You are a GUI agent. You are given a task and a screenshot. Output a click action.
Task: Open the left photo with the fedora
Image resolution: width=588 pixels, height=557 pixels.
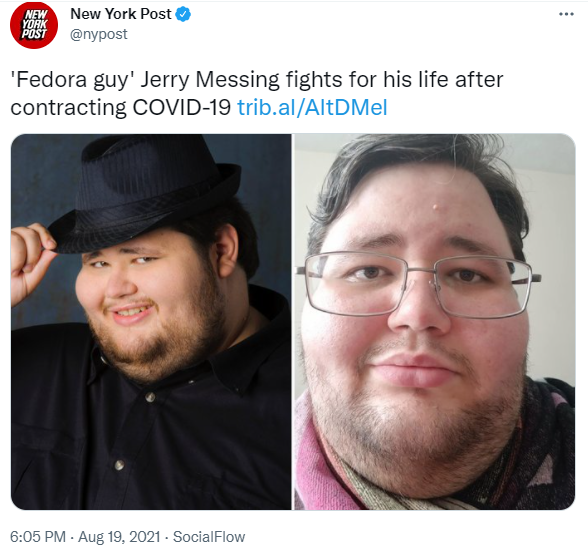151,321
